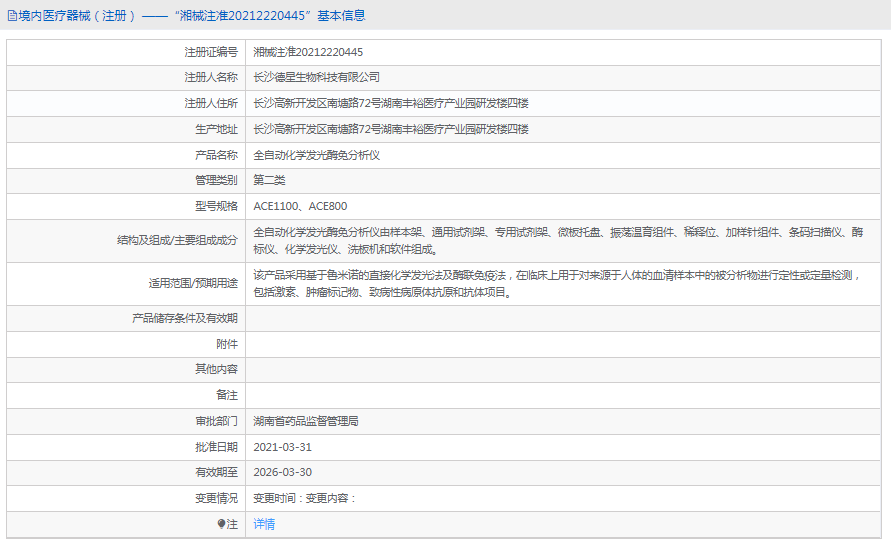The image size is (891, 548).
Task: Click the 管理类别 label
Action: [x=216, y=180]
